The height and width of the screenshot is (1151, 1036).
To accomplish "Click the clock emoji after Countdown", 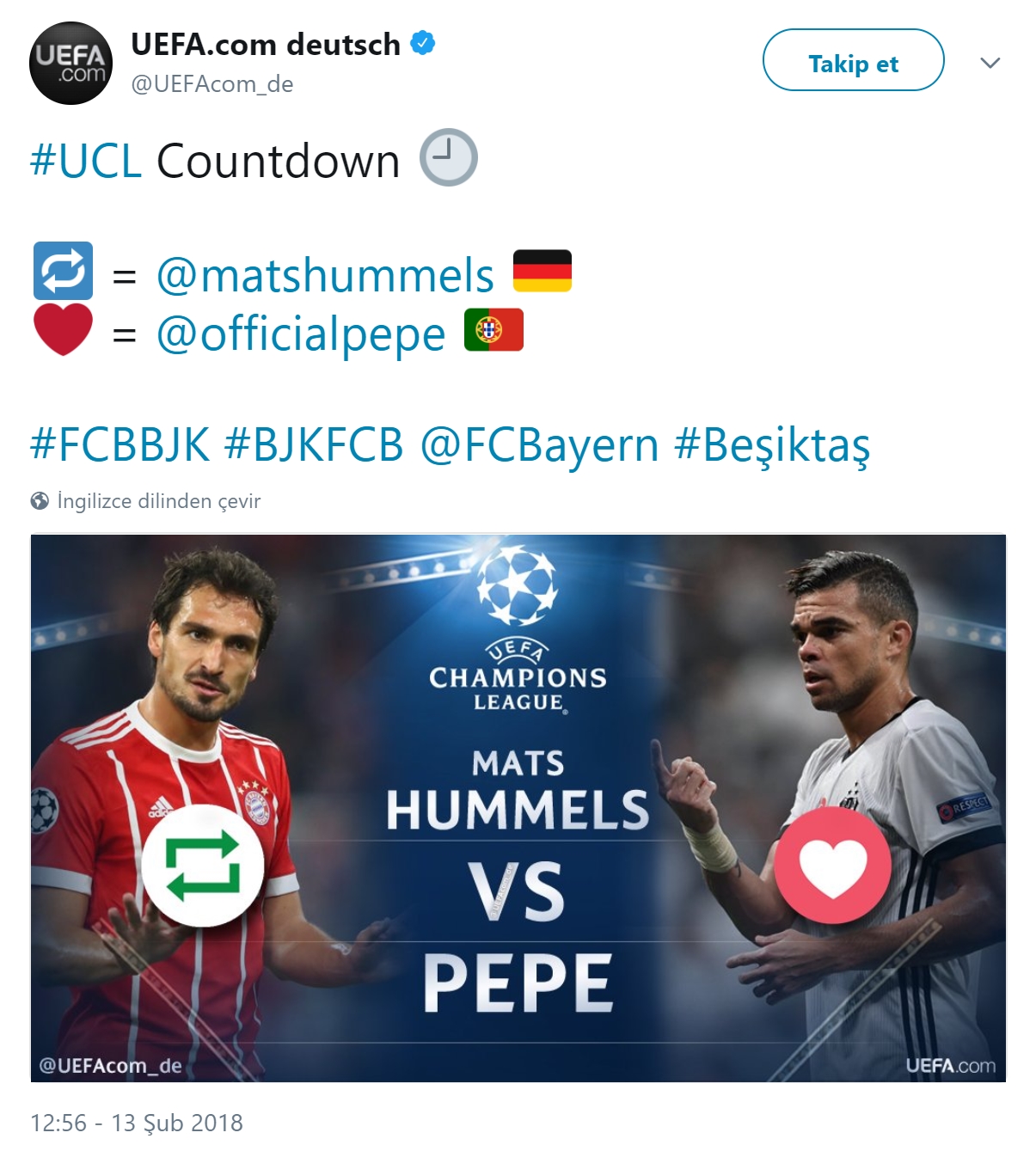I will (x=448, y=157).
